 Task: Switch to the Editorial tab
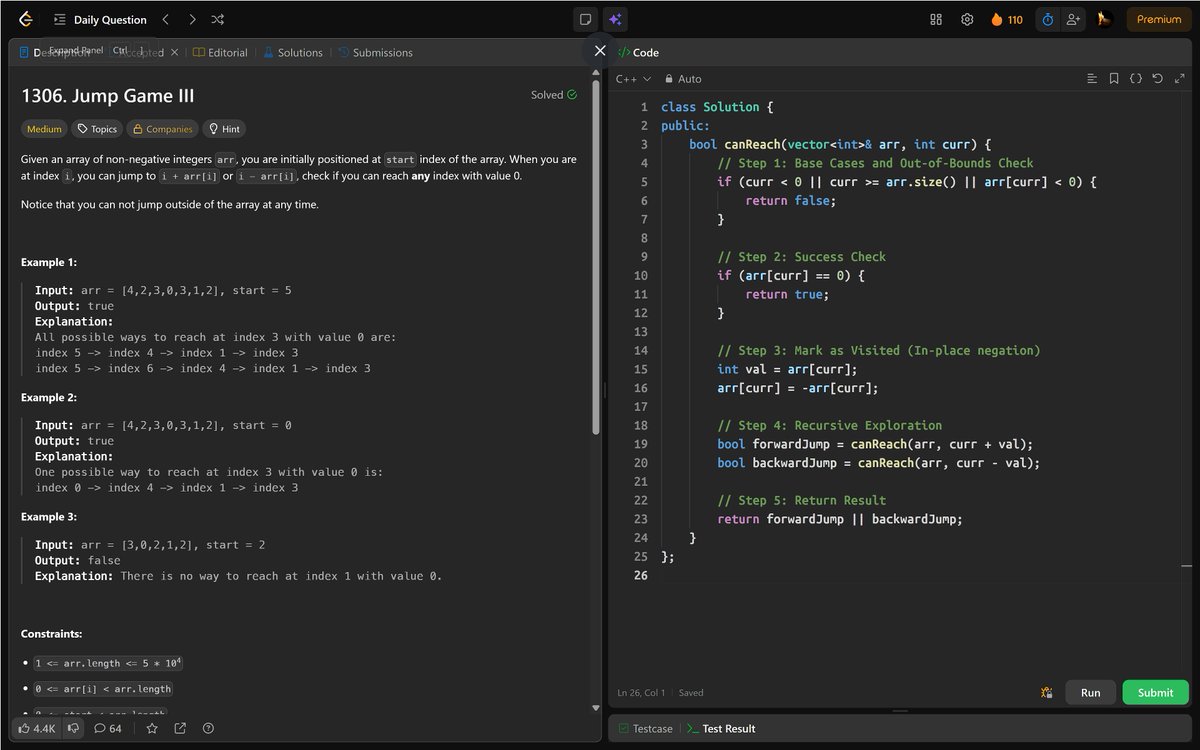point(220,52)
